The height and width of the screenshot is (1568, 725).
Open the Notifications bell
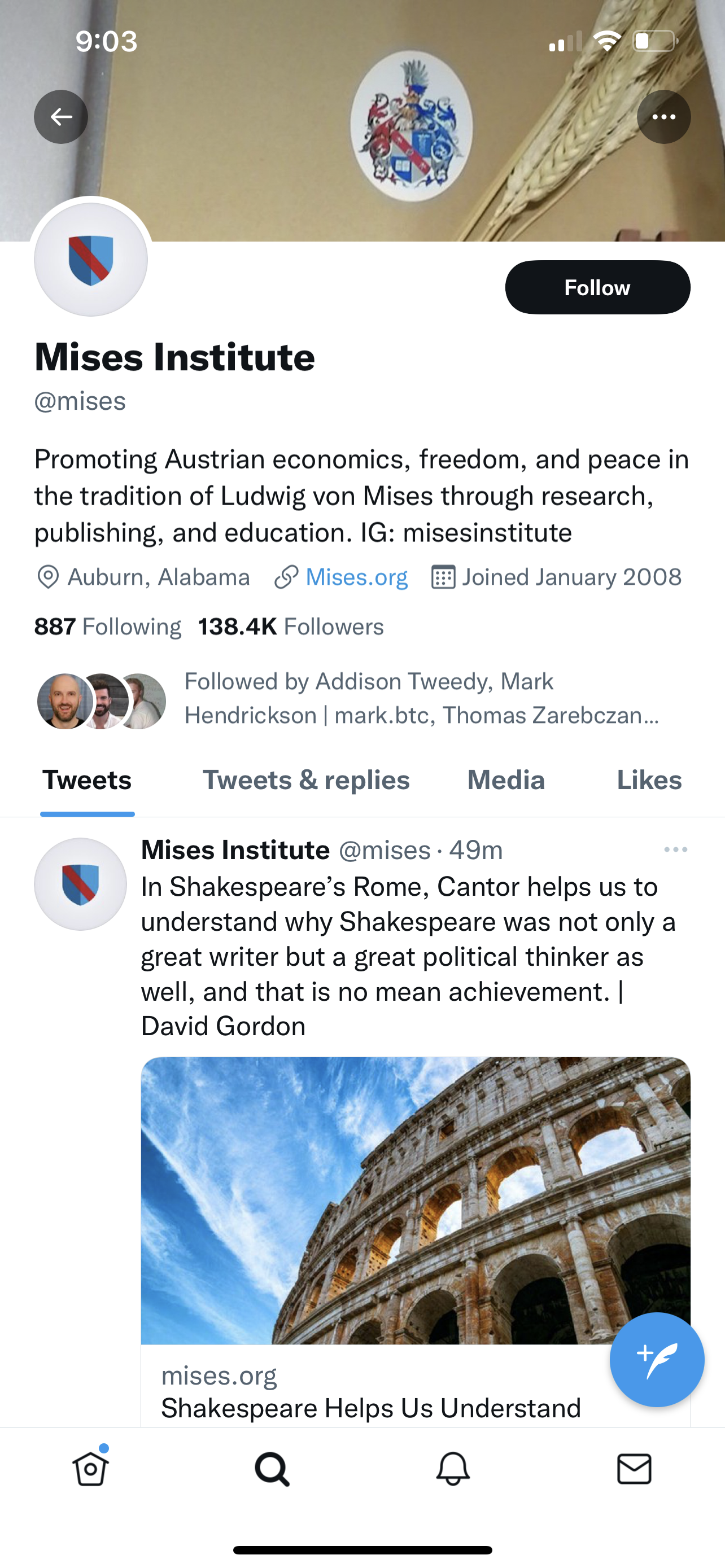(x=453, y=1469)
